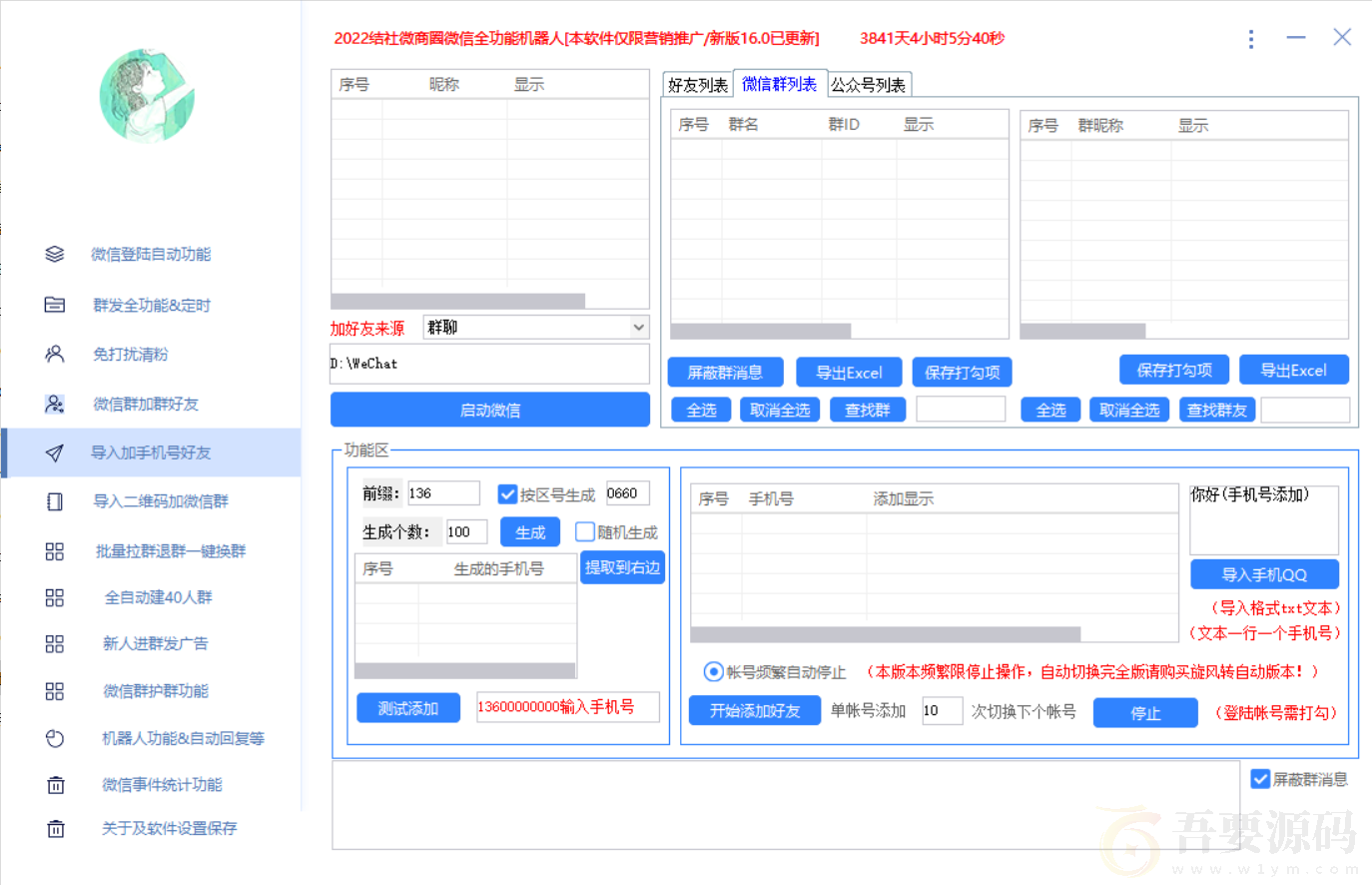Toggle 屏蔽群消息 checkbox at bottom right
1372x885 pixels.
pos(1260,779)
